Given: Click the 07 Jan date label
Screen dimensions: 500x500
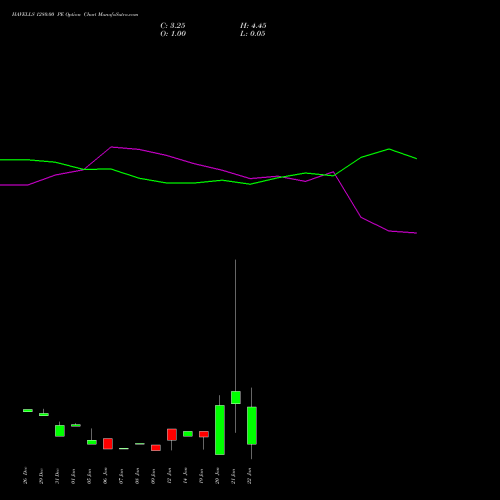Looking at the screenshot, I should [121, 476].
